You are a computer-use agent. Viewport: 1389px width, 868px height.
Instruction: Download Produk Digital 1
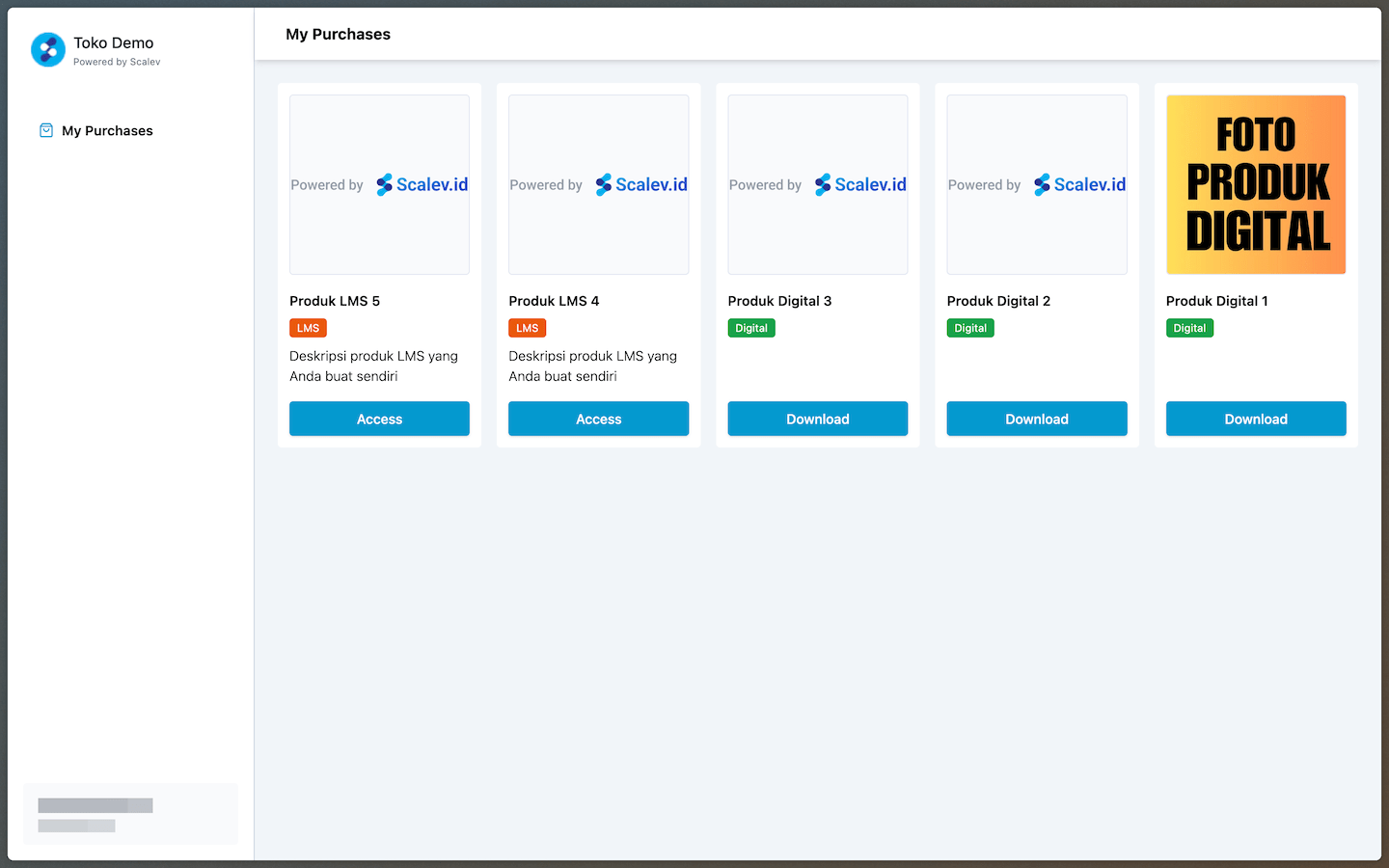tap(1255, 419)
